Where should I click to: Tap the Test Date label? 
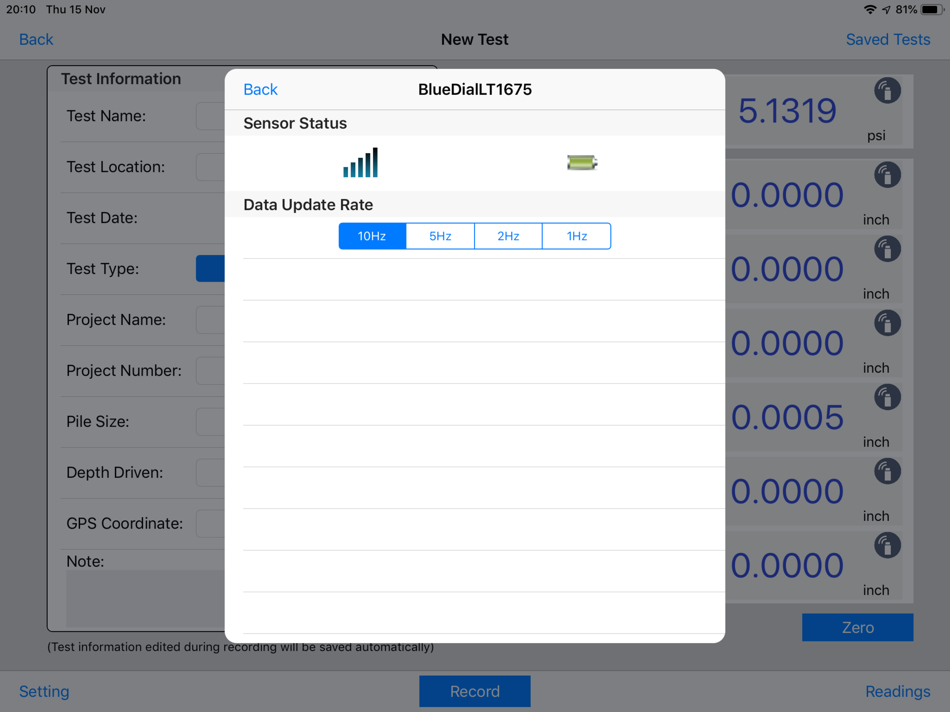click(x=102, y=218)
